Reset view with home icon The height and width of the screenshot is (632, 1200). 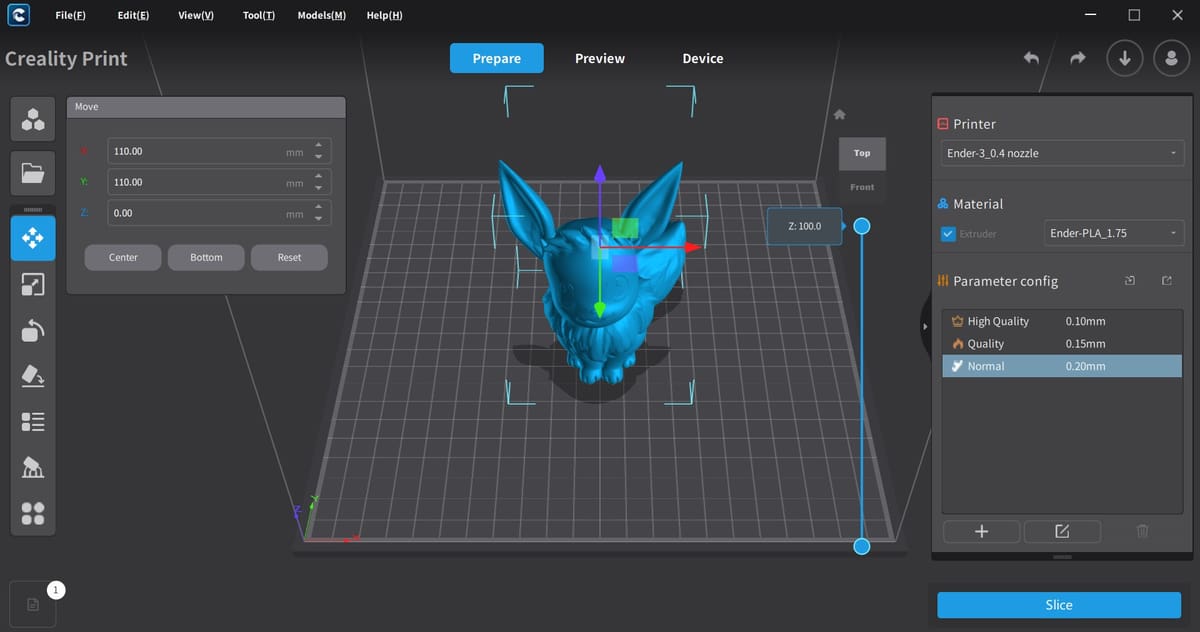point(840,114)
